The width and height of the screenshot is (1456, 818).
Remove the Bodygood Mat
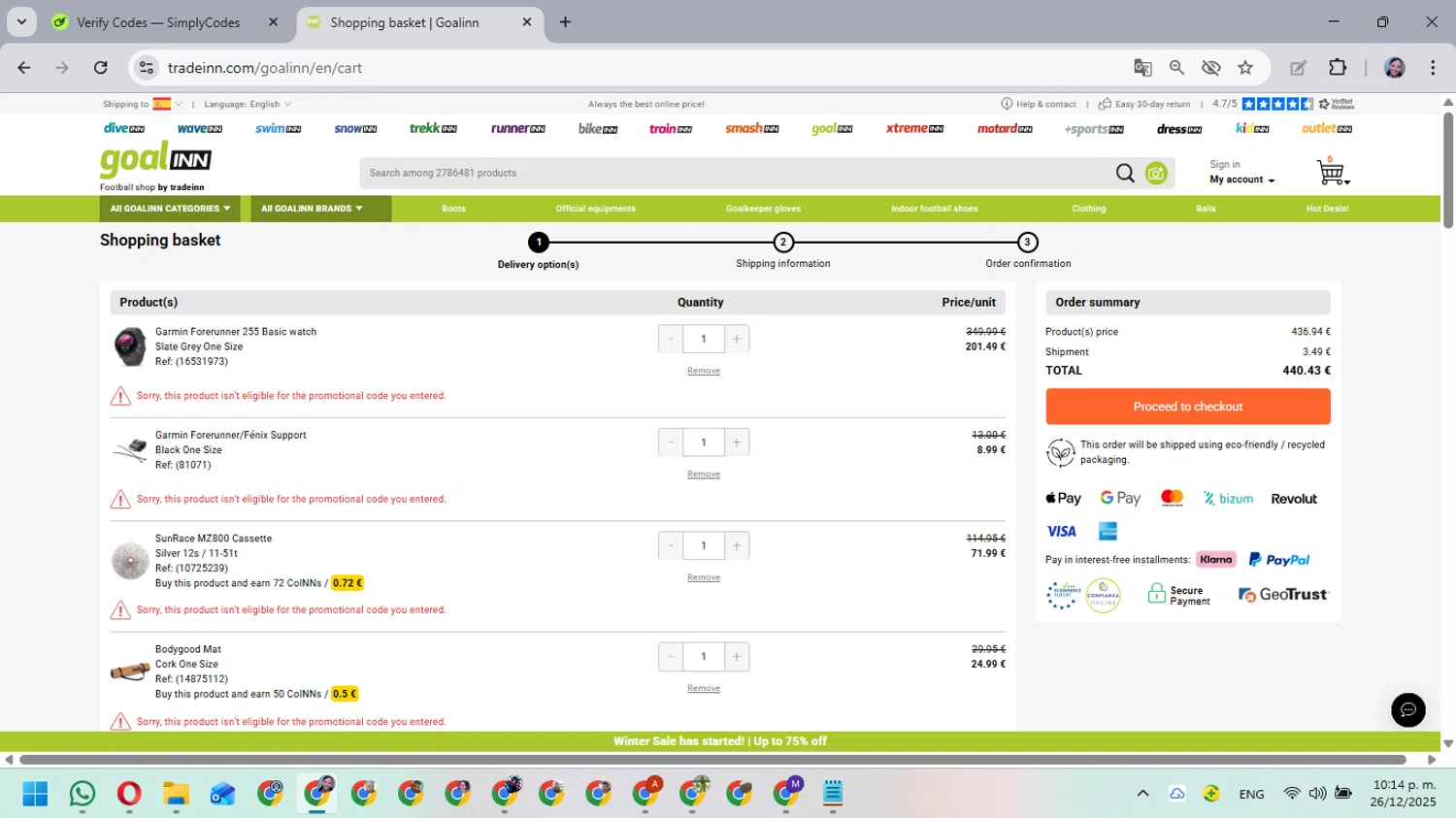[x=704, y=688]
